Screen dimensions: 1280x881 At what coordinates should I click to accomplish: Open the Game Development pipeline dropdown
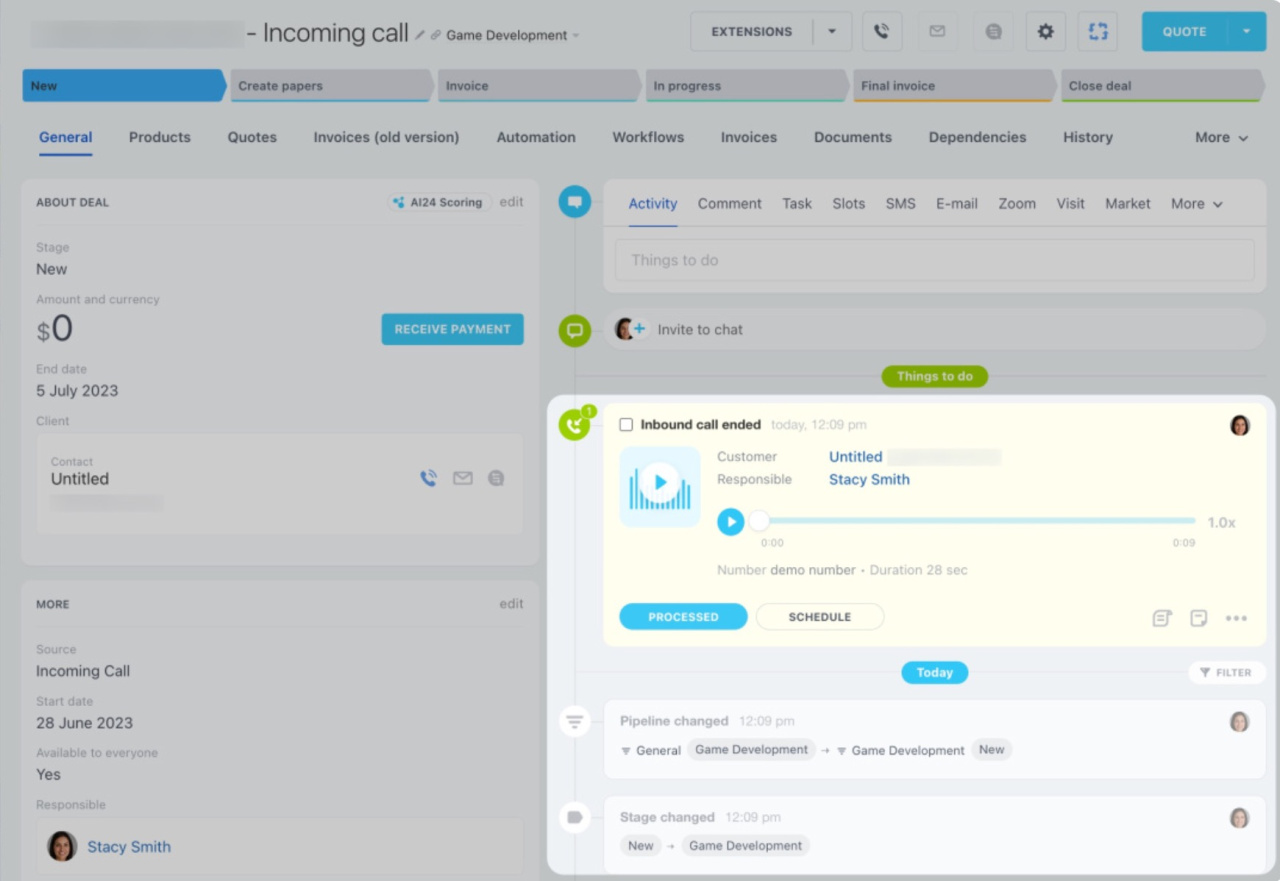[x=512, y=35]
